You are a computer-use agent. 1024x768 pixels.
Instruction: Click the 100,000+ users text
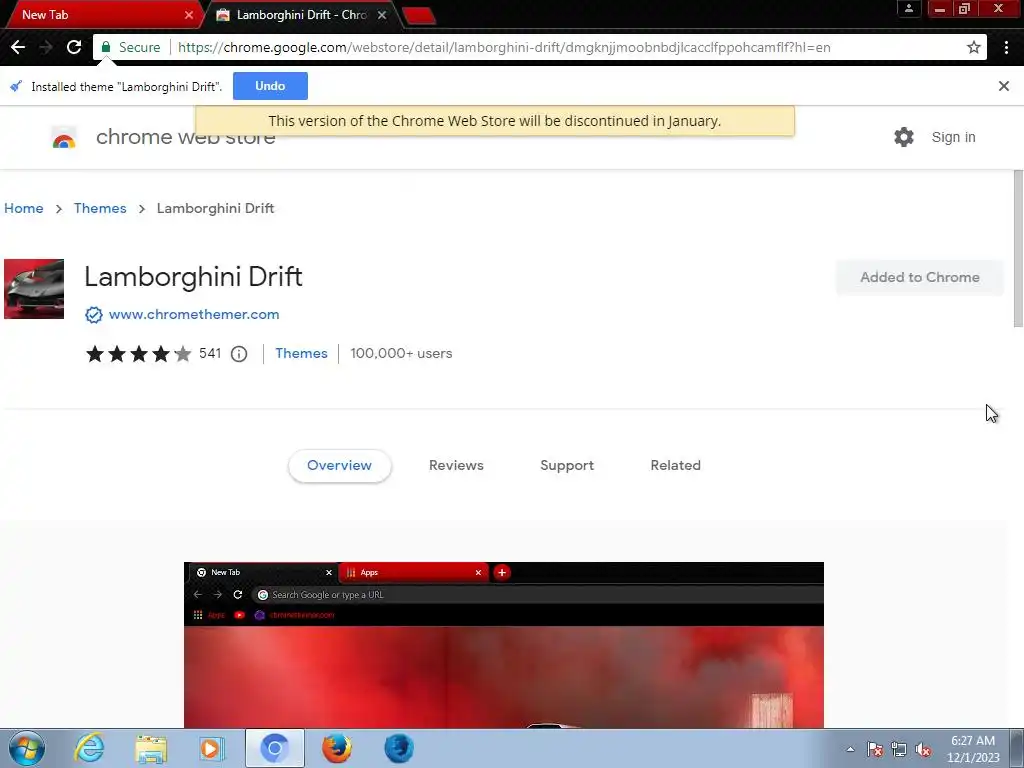click(x=401, y=353)
